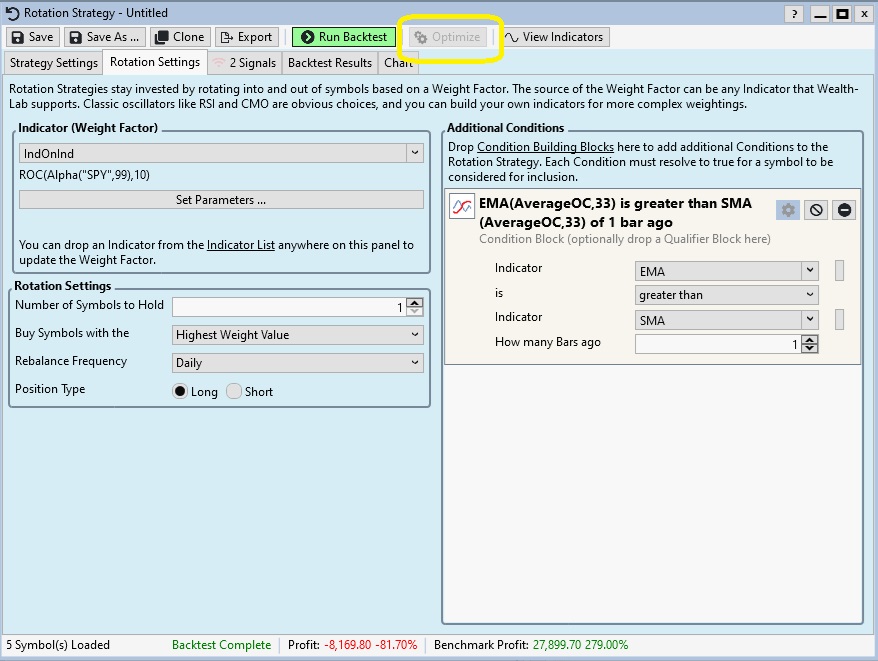Click Save As in the toolbar
This screenshot has height=661, width=878.
pos(104,37)
